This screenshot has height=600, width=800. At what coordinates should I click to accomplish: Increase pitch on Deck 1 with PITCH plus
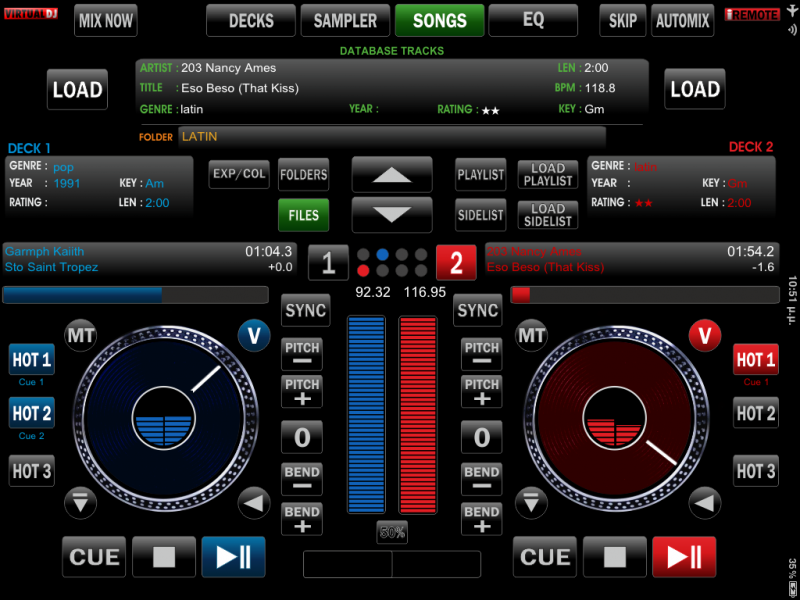[302, 391]
